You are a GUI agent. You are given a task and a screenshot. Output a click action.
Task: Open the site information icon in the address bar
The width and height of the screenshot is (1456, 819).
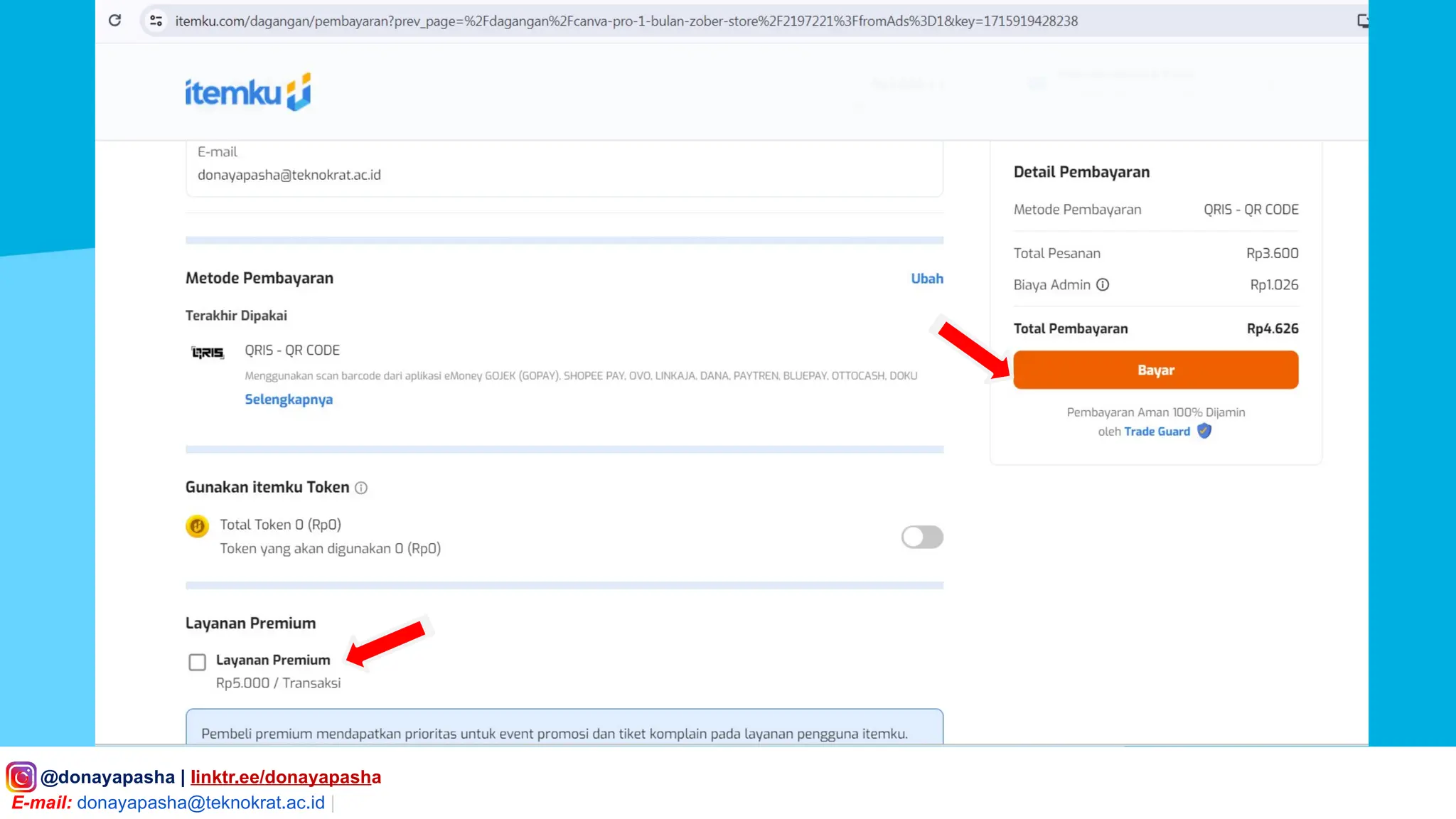click(156, 21)
